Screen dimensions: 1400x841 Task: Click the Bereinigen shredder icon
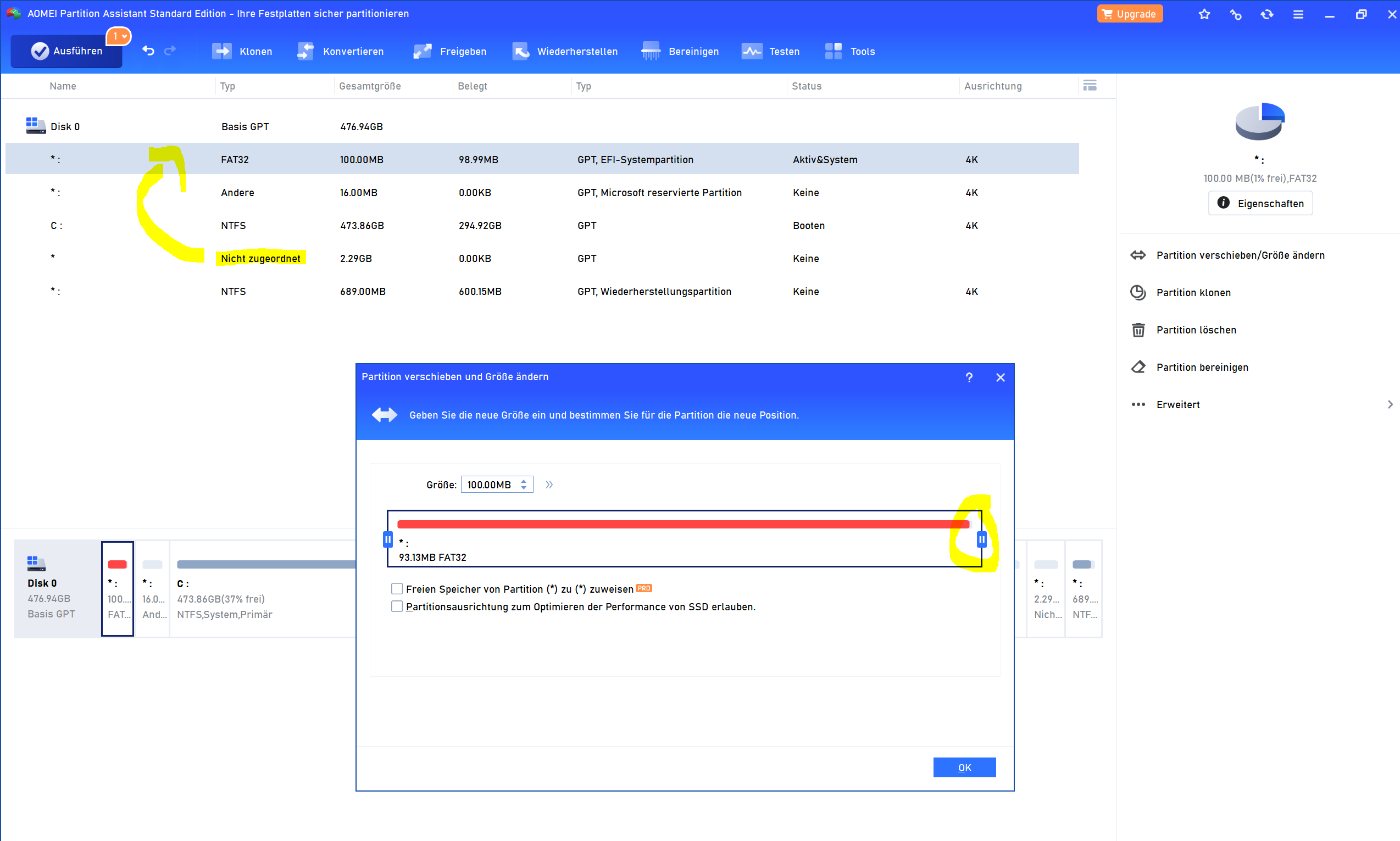pos(651,51)
